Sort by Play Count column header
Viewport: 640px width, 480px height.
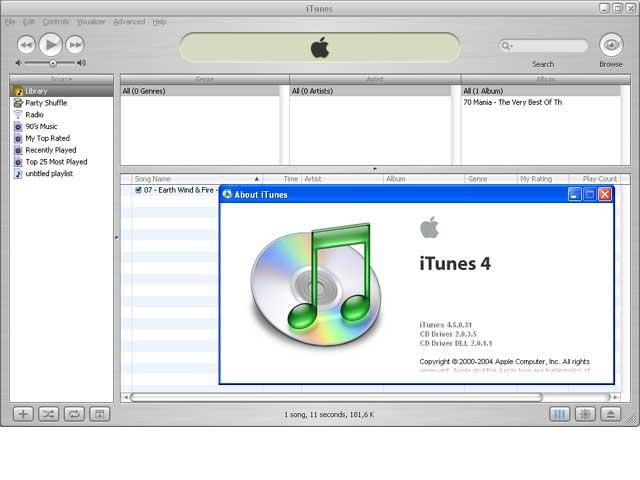[594, 179]
